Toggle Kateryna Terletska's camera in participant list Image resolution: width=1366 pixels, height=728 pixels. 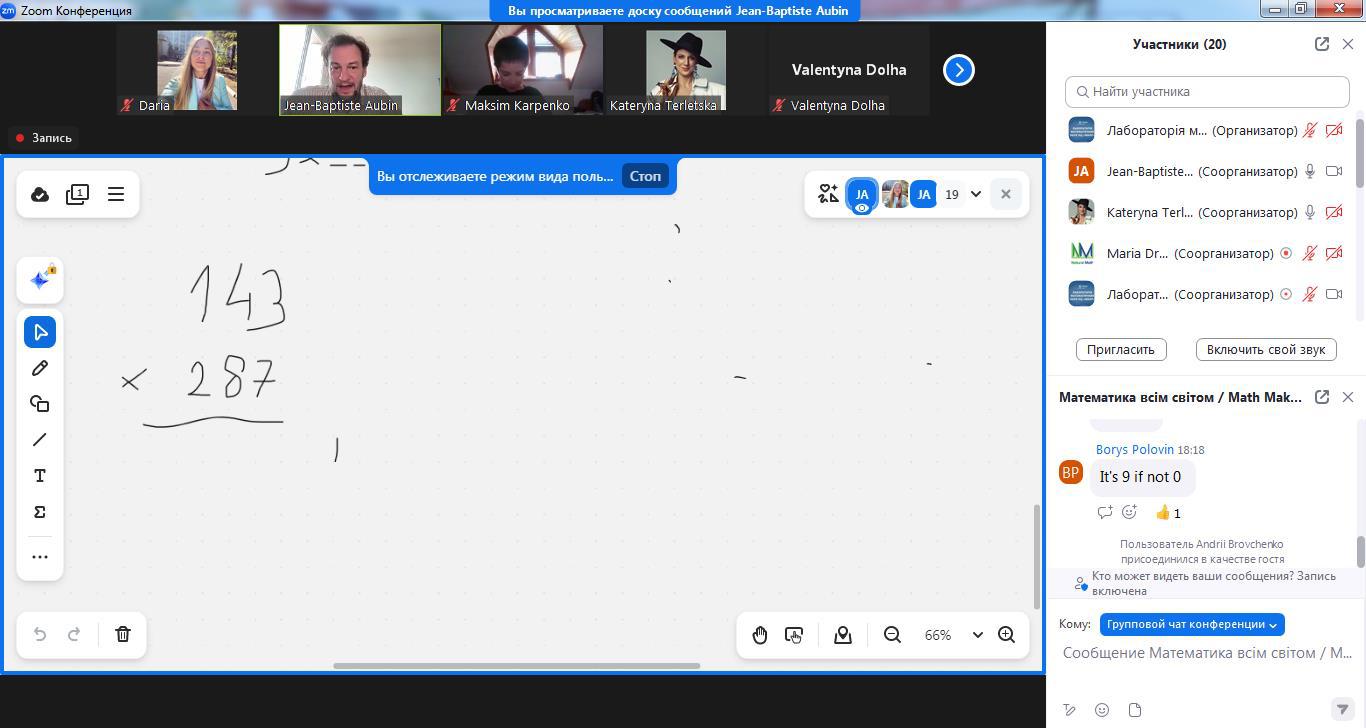pos(1333,212)
